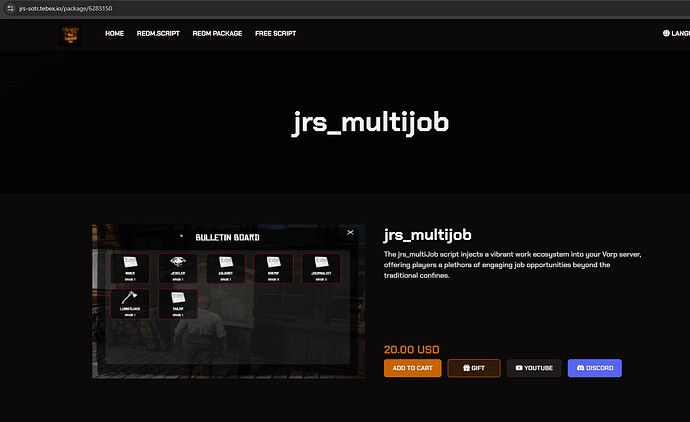690x422 pixels.
Task: Click the GIFT button
Action: (473, 368)
